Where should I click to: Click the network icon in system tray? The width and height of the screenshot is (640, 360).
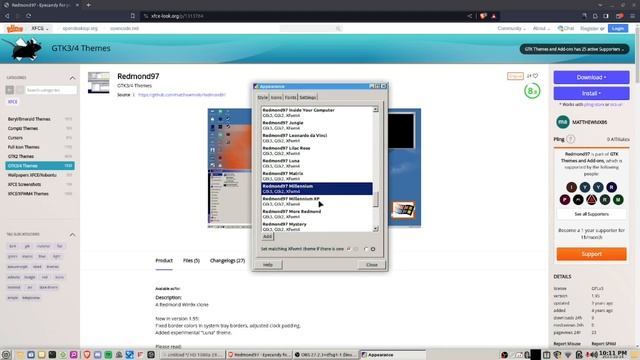(568, 355)
